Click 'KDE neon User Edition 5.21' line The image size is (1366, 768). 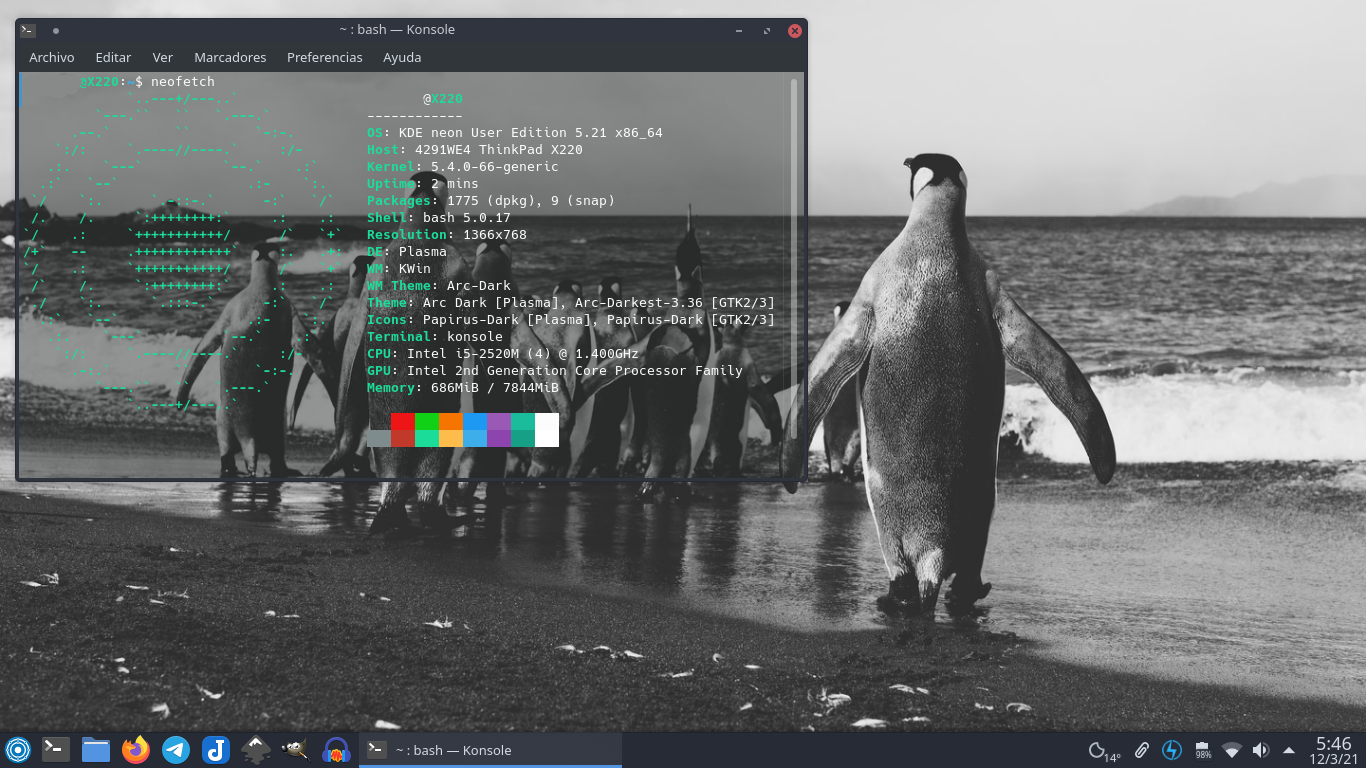pos(515,133)
